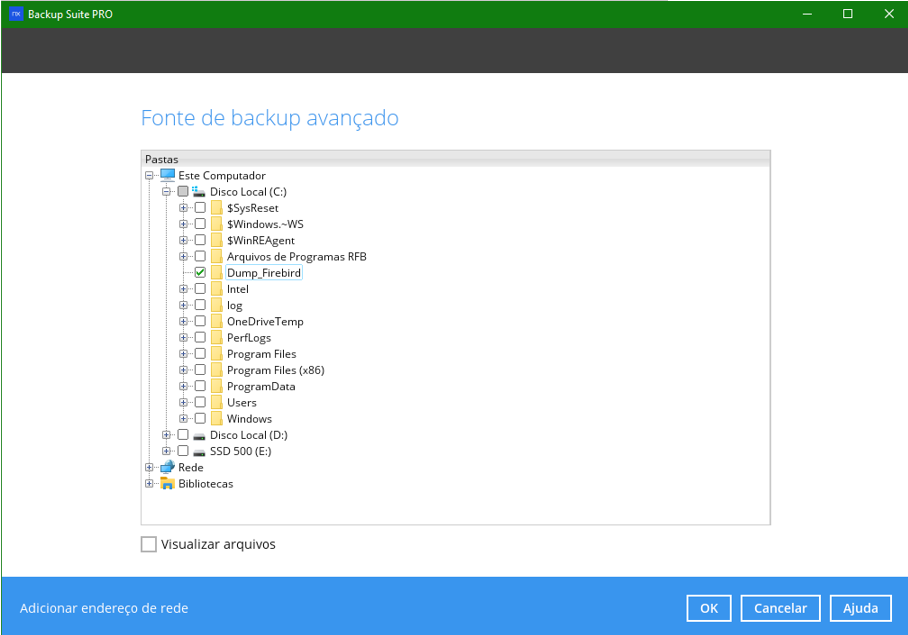Click the Bibliotecas library icon
The image size is (908, 635).
pyautogui.click(x=167, y=483)
